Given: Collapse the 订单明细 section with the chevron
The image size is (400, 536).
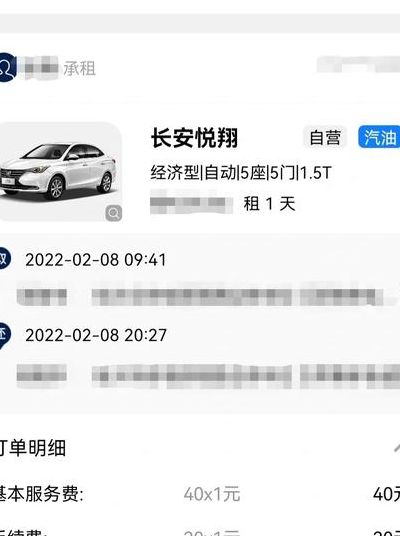Looking at the screenshot, I should 397,447.
